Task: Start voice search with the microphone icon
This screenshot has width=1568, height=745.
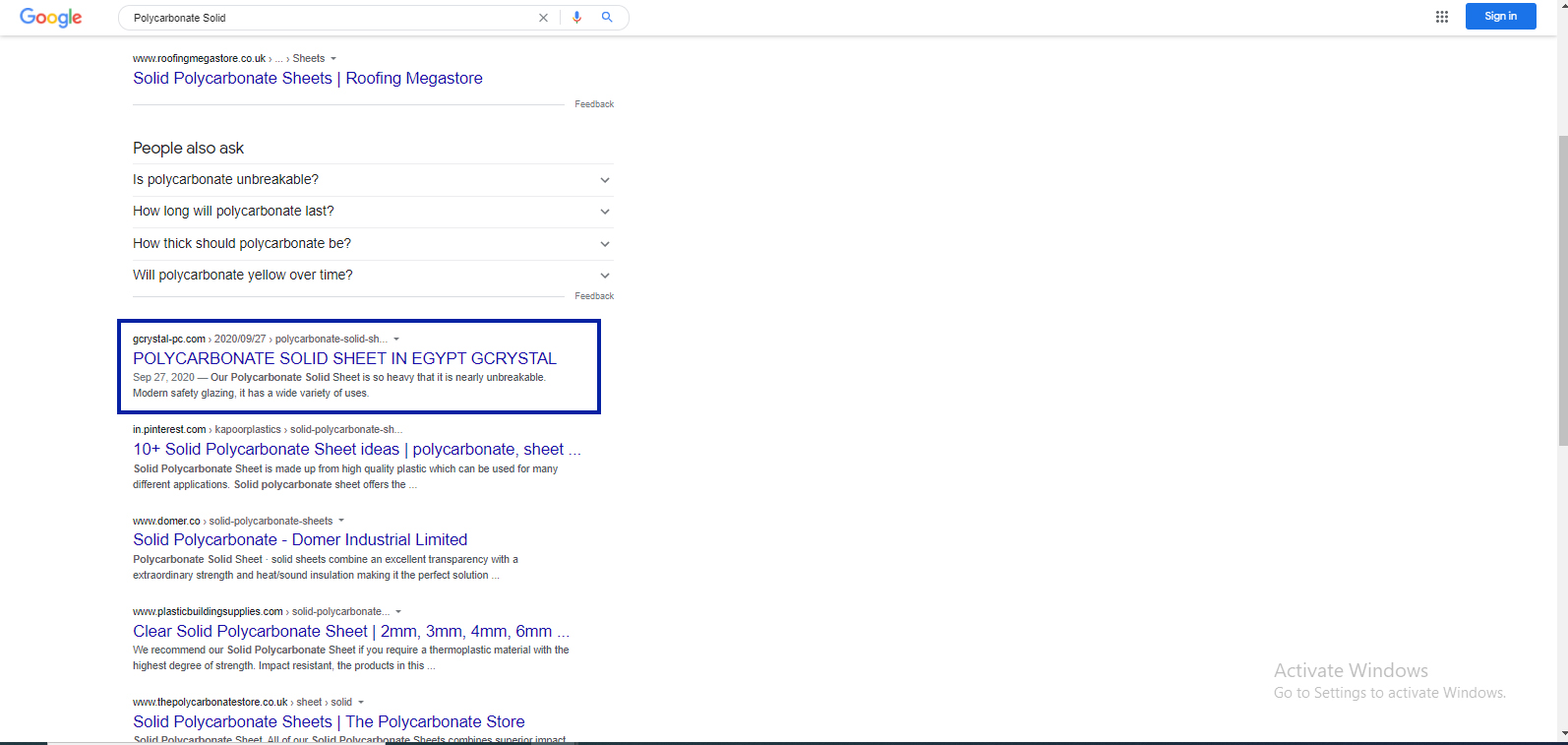Action: 576,18
